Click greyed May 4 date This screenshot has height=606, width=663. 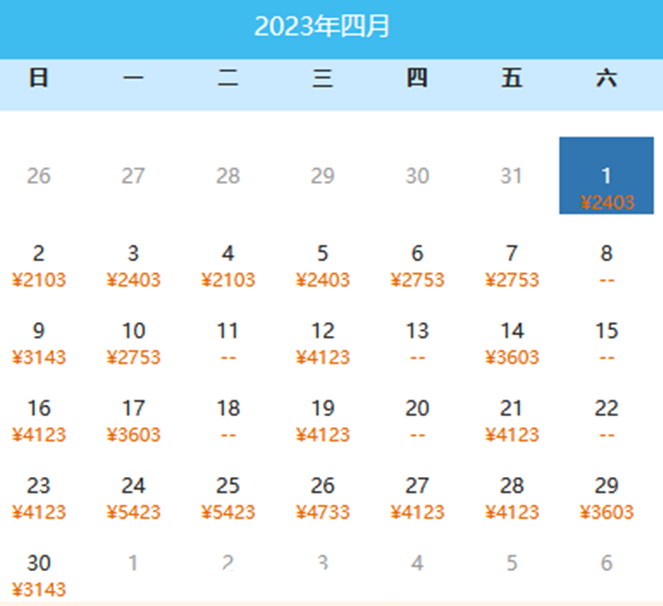point(417,562)
